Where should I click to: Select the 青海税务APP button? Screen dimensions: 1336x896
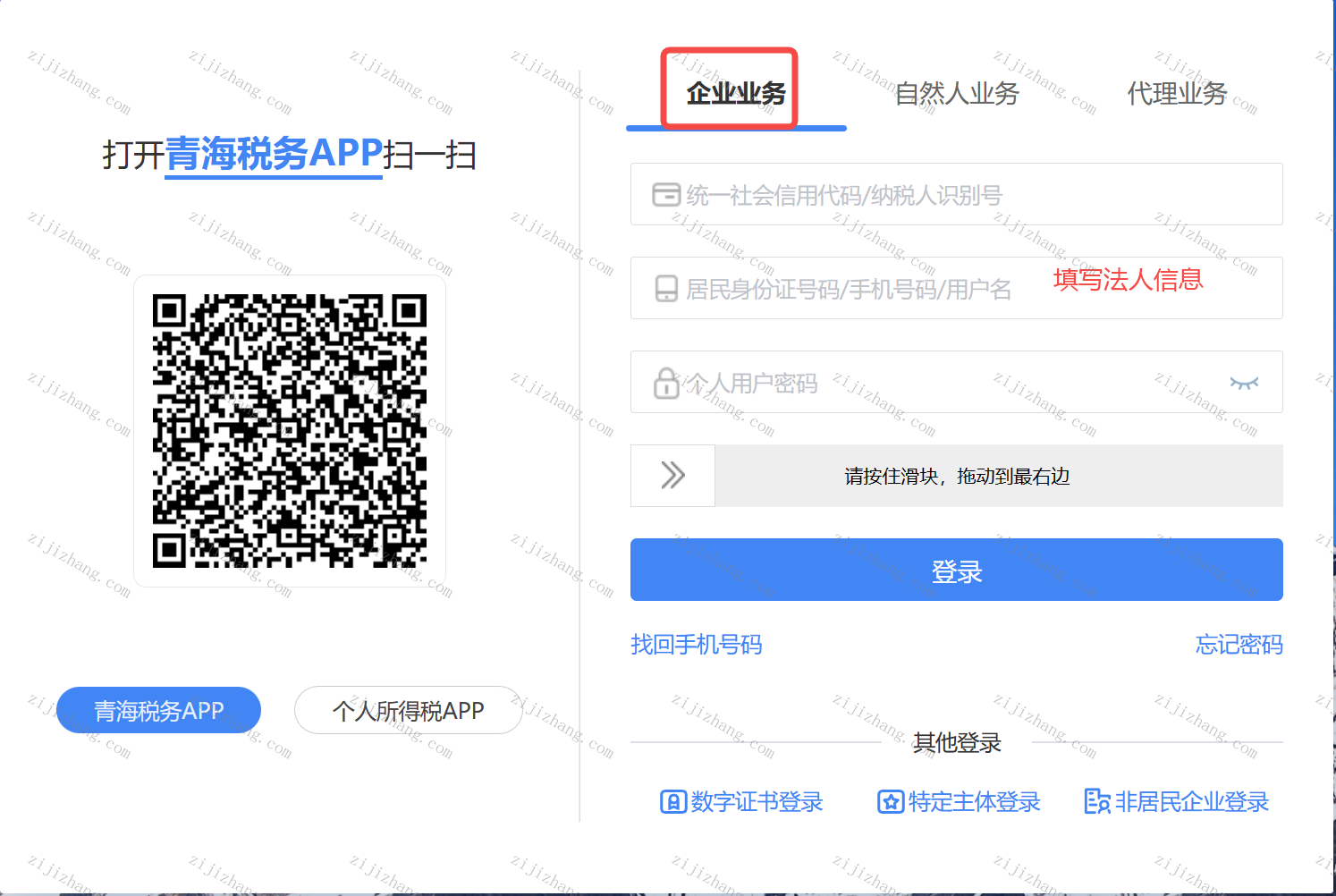tap(159, 711)
